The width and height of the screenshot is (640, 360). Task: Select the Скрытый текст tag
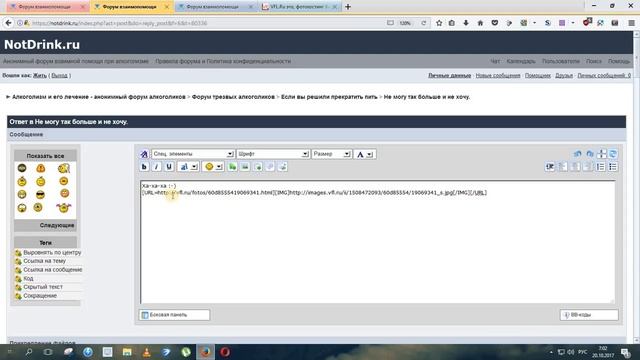[43, 287]
